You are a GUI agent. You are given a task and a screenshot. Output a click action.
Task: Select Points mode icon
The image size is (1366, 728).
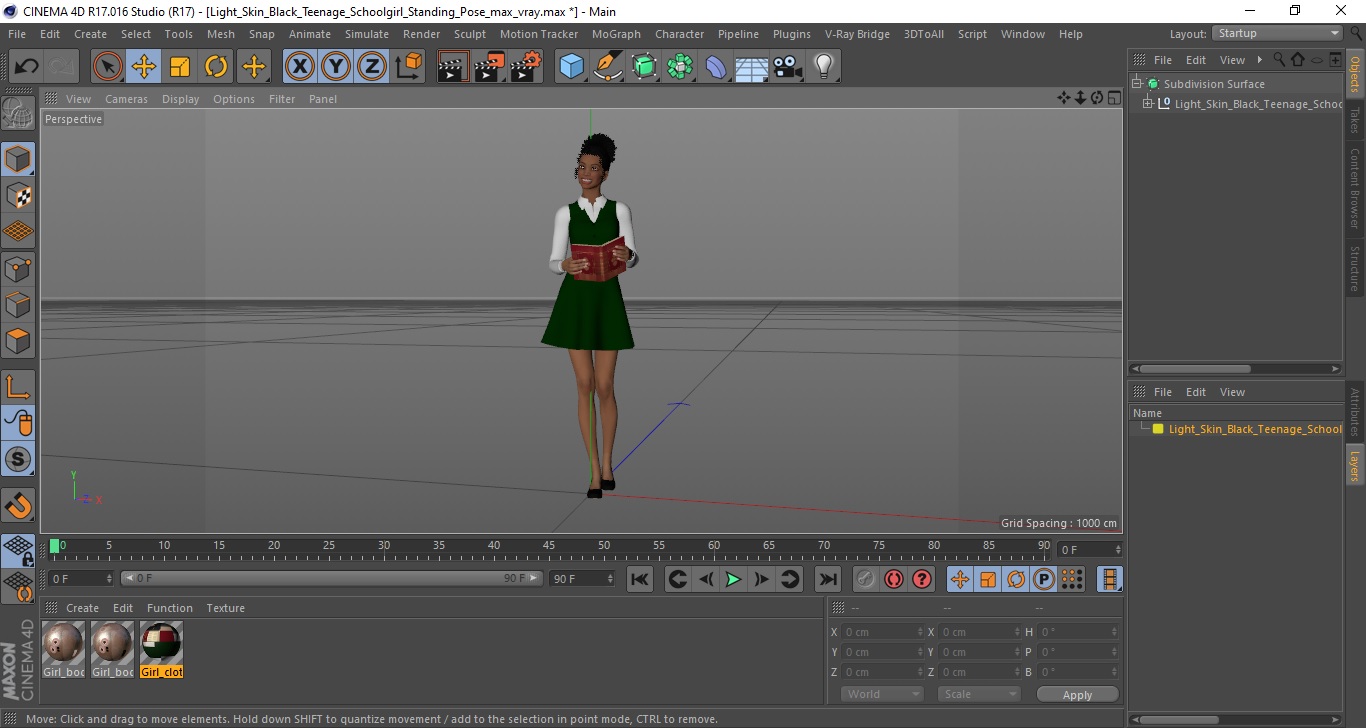pos(18,268)
